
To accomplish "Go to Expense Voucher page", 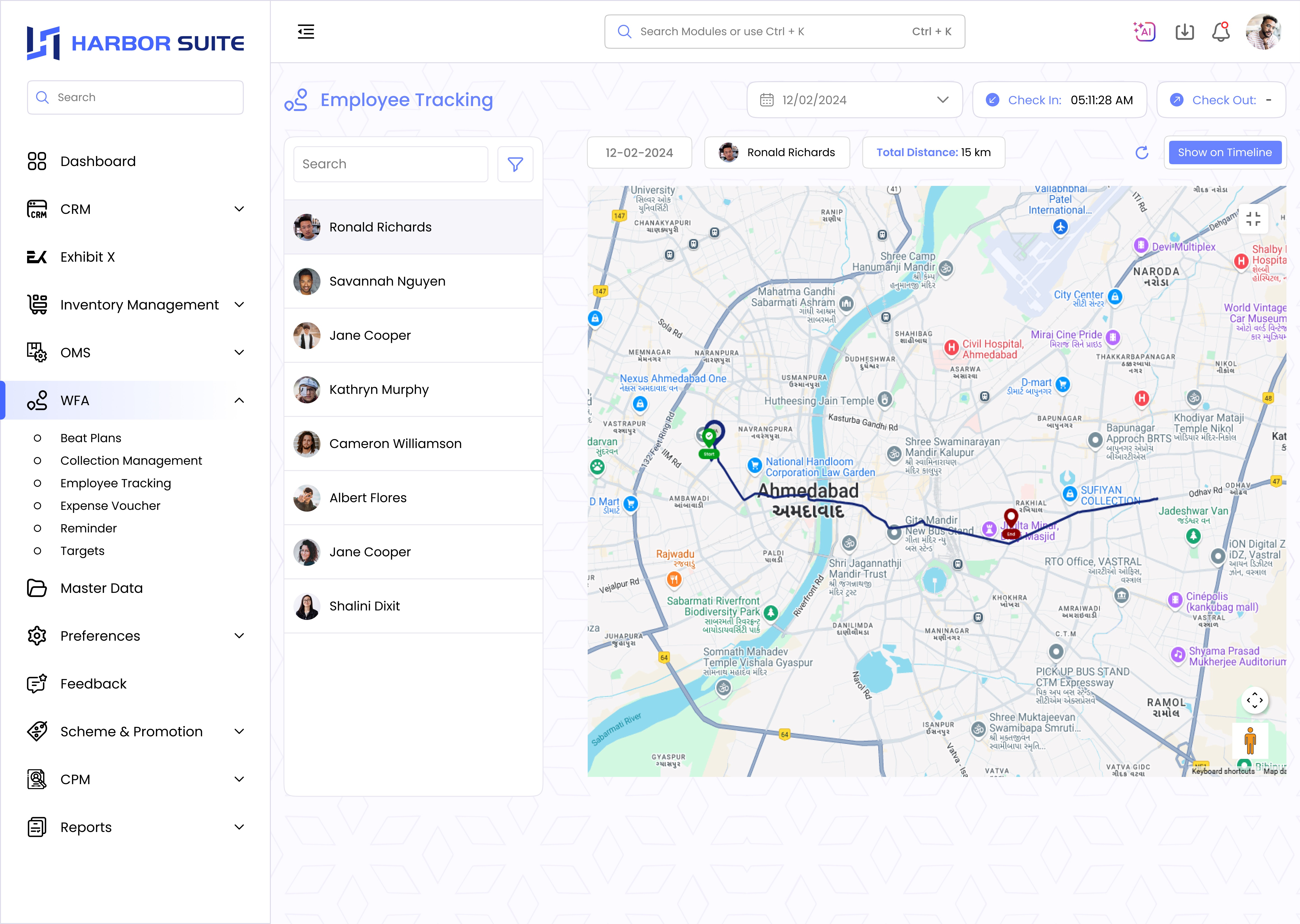I will click(110, 506).
